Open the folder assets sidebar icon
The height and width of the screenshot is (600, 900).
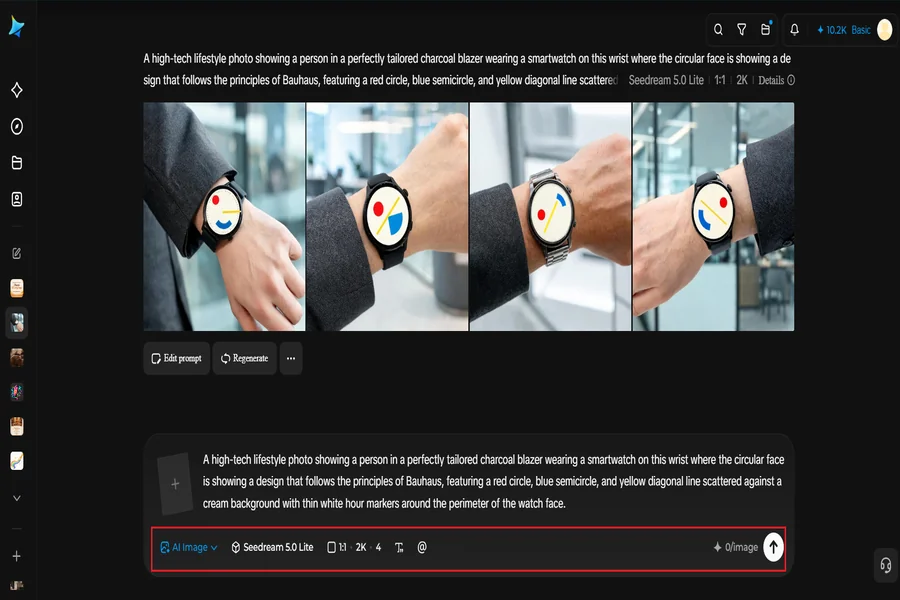pyautogui.click(x=17, y=163)
